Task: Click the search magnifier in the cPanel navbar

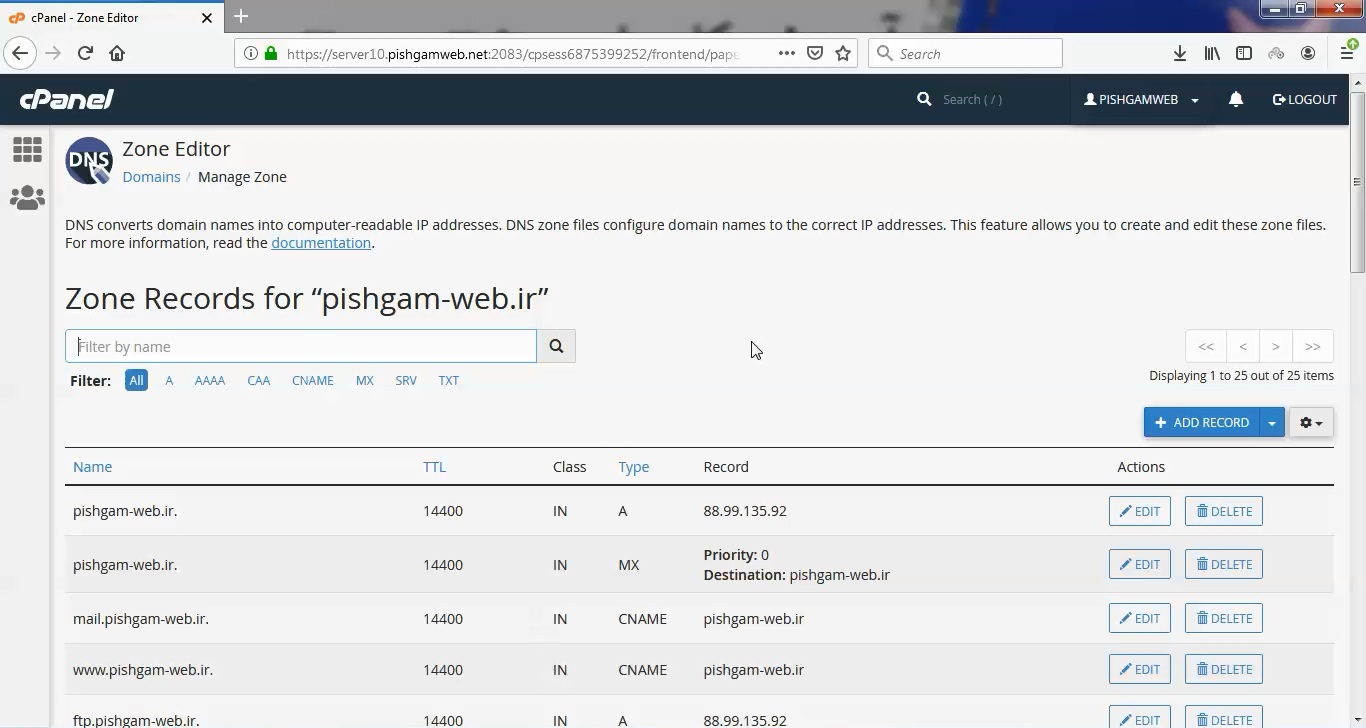Action: (923, 99)
